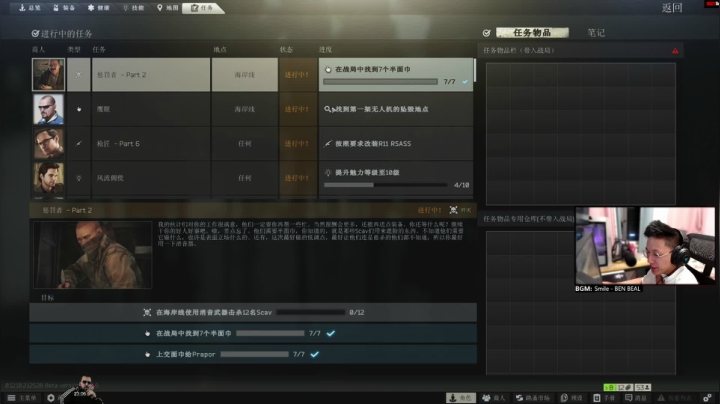Open the 消息 (Messages) button
The width and height of the screenshot is (720, 404).
pyautogui.click(x=636, y=398)
